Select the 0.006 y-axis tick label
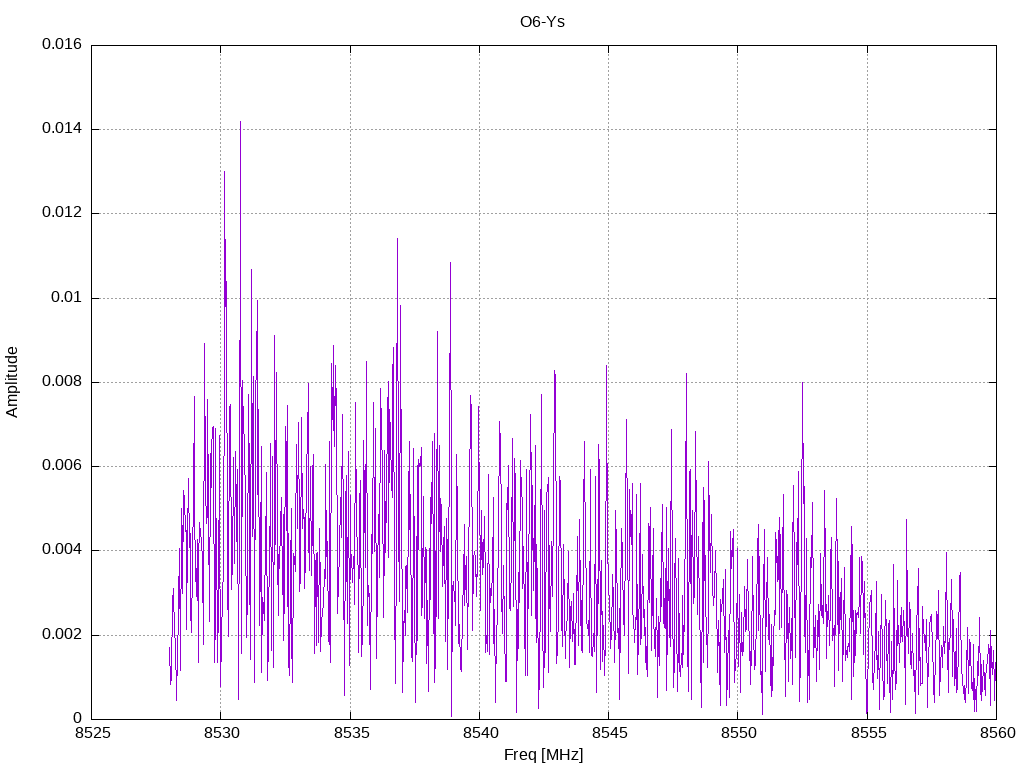Screen dimensions: 1024x768 click(62, 466)
